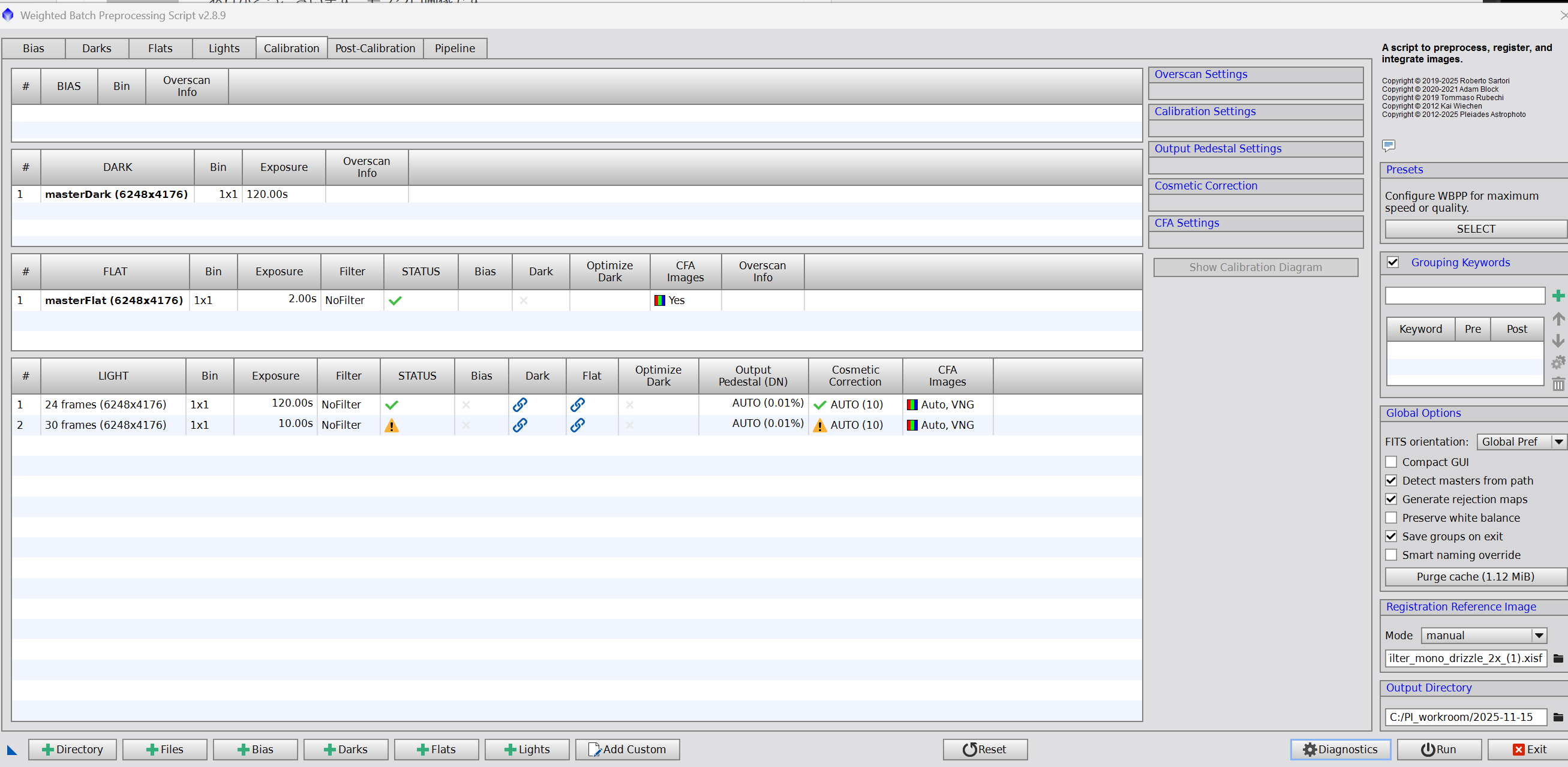This screenshot has width=1568, height=767.
Task: Click the Run button
Action: pyautogui.click(x=1438, y=750)
